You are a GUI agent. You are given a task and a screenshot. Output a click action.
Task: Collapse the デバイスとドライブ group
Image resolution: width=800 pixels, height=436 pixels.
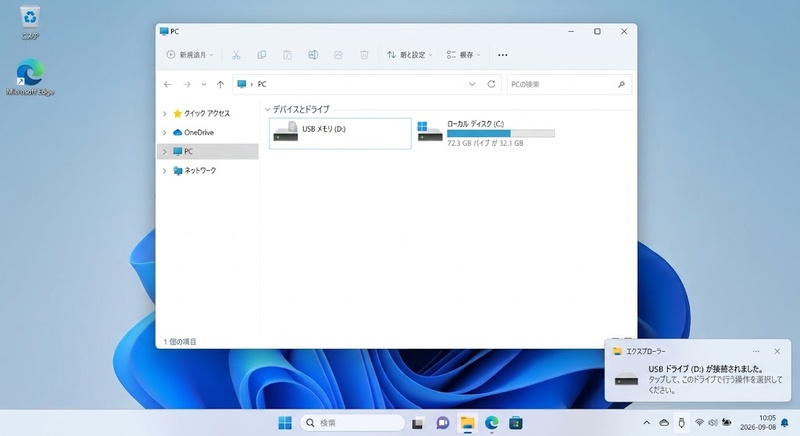coord(267,110)
